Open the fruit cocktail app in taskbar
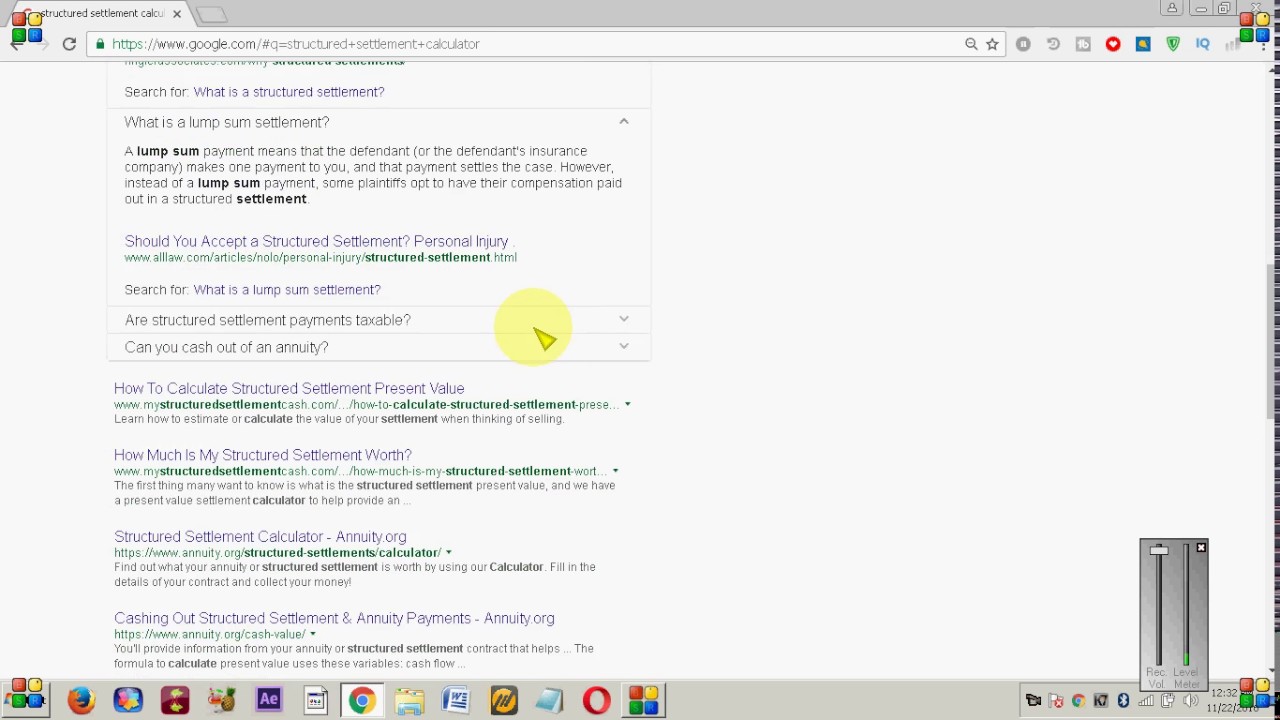This screenshot has width=1280, height=720. [x=222, y=700]
